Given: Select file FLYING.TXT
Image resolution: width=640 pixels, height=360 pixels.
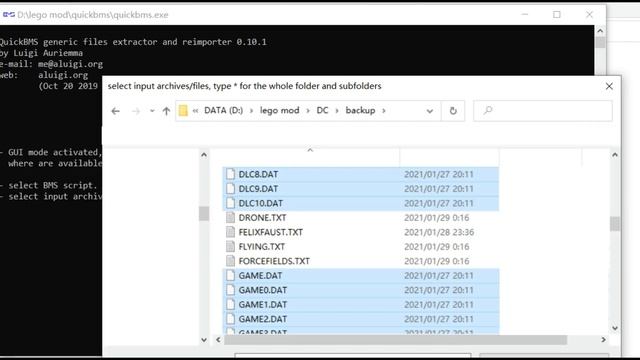Looking at the screenshot, I should tap(360, 247).
